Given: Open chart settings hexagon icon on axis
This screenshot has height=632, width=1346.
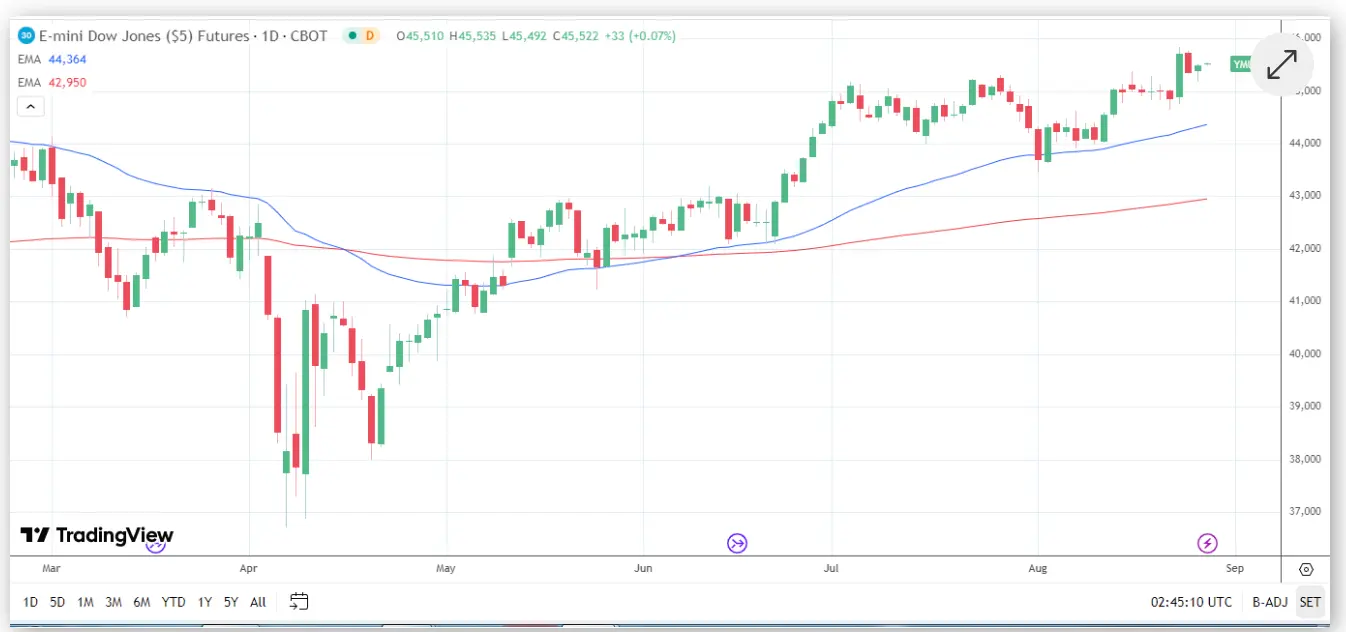Looking at the screenshot, I should click(1306, 569).
